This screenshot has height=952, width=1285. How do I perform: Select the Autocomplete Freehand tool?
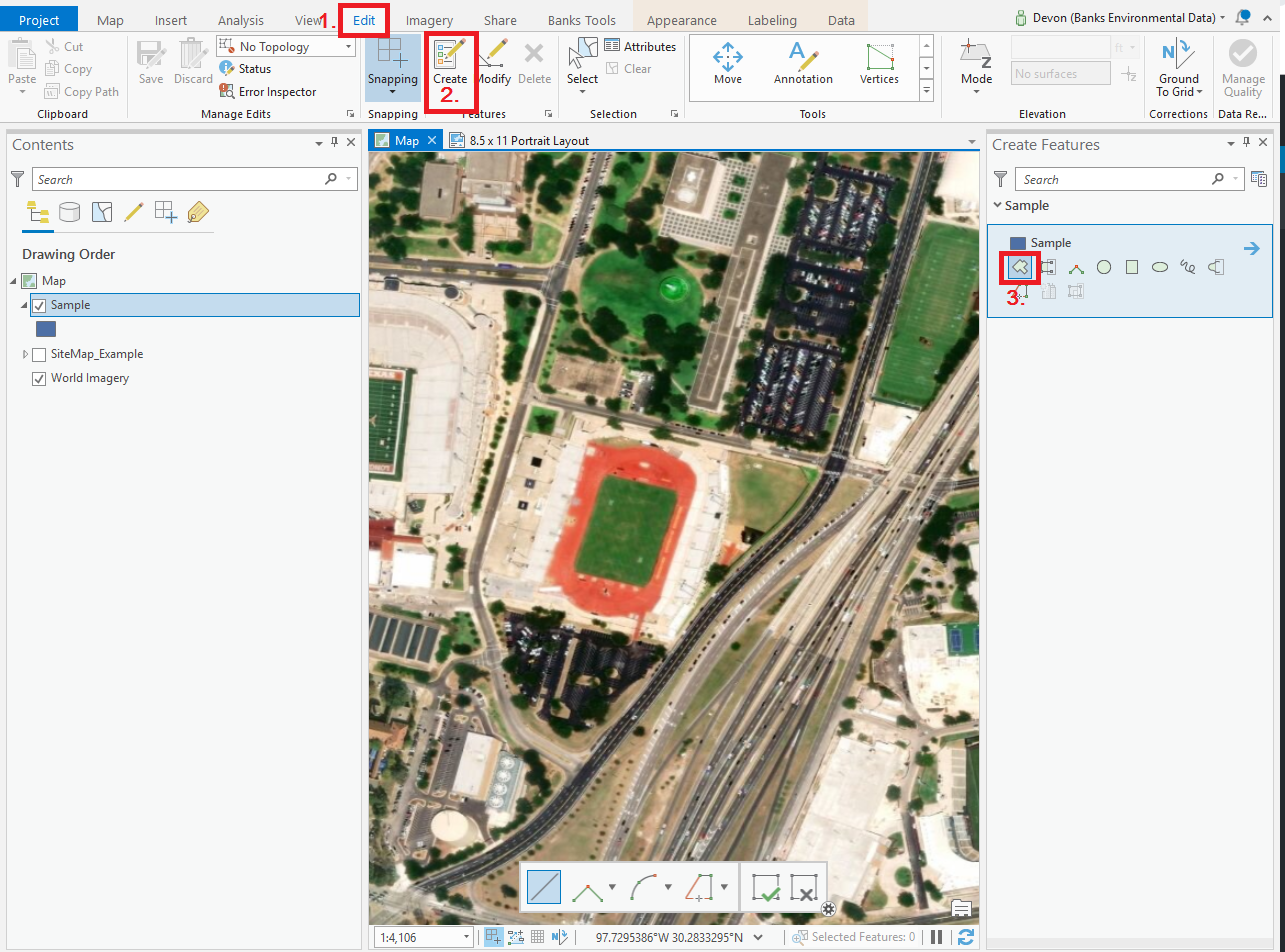click(1216, 267)
